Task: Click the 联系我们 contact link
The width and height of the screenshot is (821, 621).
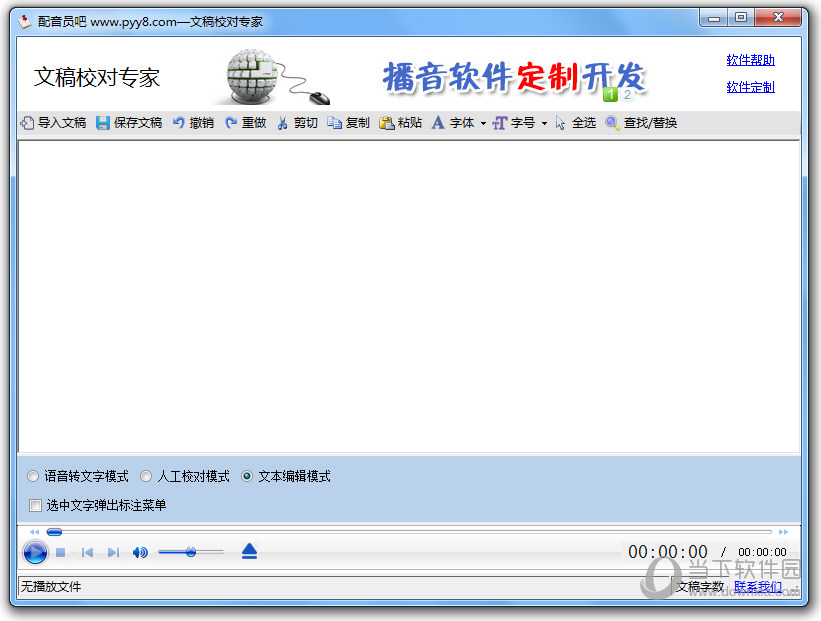Action: [x=758, y=587]
